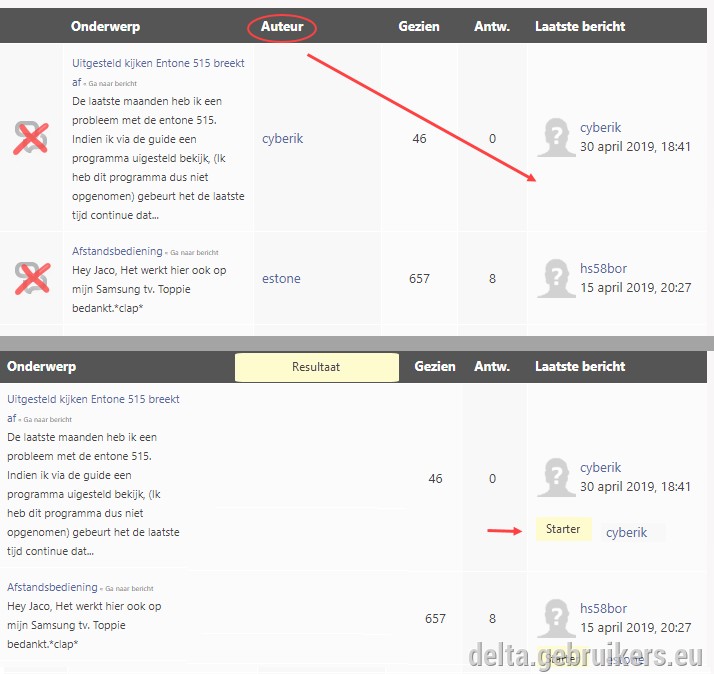Open Afstandsbediening topic in Resultaat table
Screen dimensions: 714x674
(52, 587)
